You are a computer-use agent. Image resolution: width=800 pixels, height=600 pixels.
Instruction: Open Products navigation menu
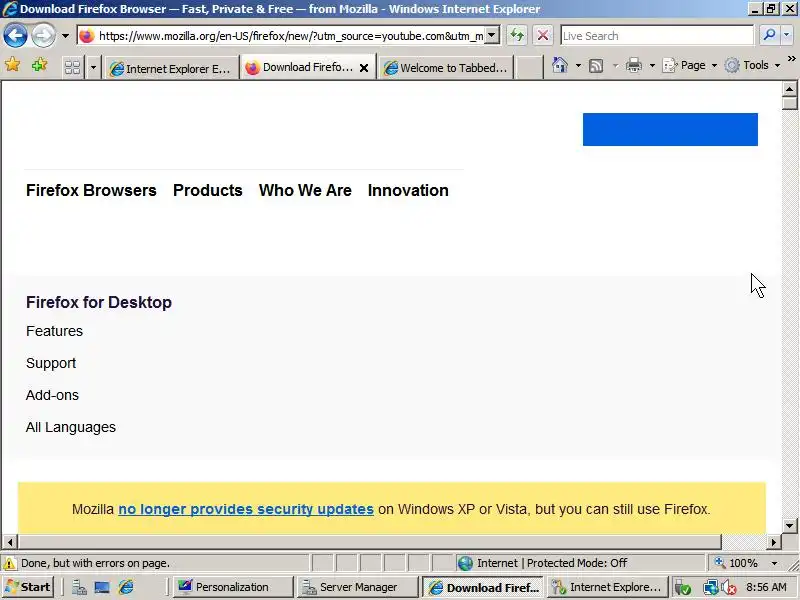(x=208, y=190)
